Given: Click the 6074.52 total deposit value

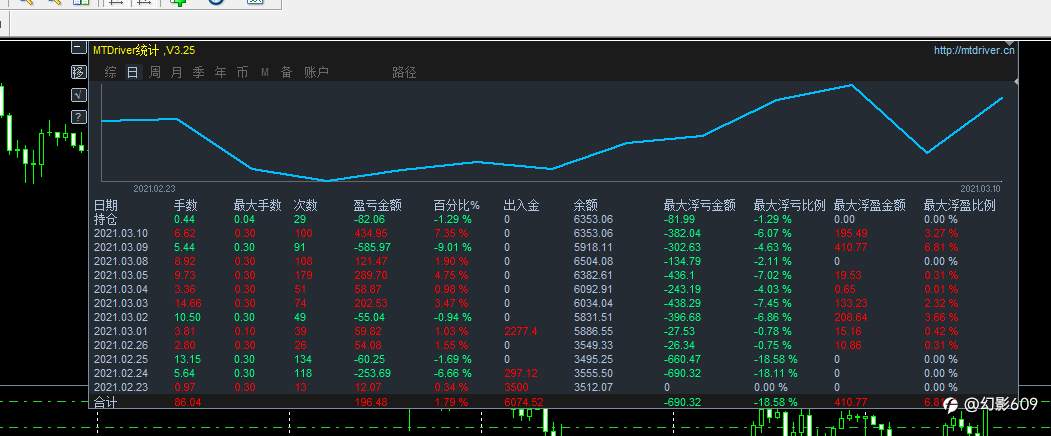Looking at the screenshot, I should click(523, 402).
